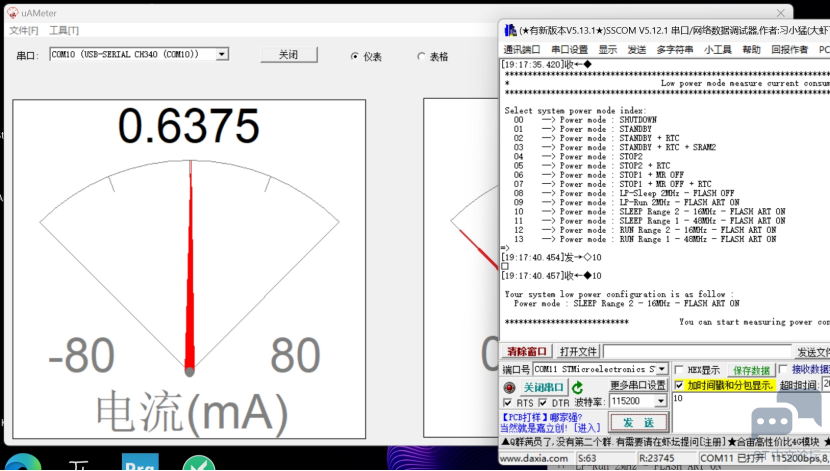This screenshot has width=830, height=471.
Task: Open the 小工具 menu in SSCOM
Action: coord(718,50)
